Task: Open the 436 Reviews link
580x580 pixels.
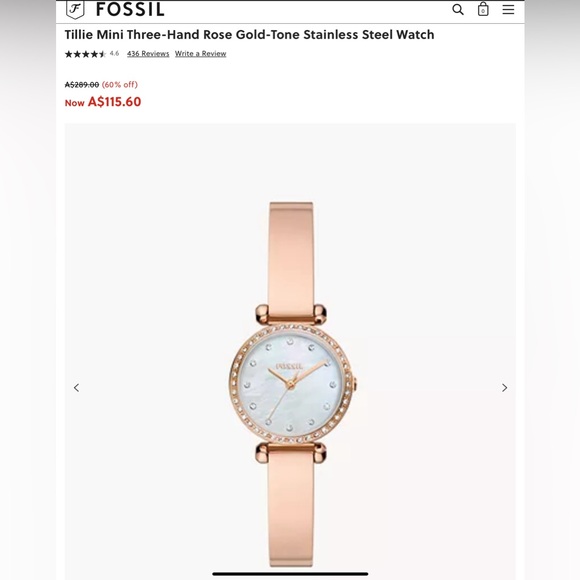Action: [x=148, y=54]
